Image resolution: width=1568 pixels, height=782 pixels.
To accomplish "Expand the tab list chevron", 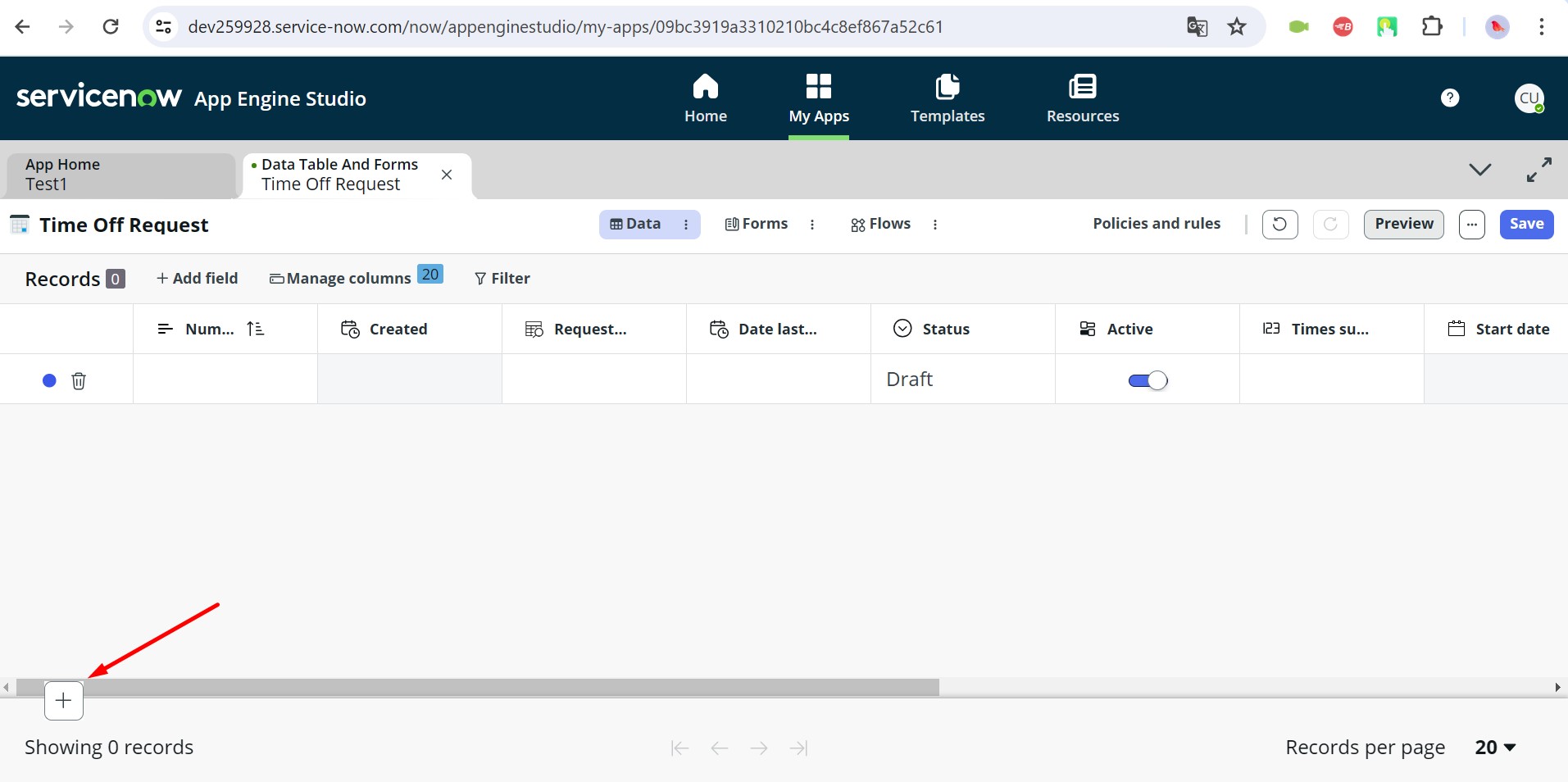I will [x=1480, y=170].
